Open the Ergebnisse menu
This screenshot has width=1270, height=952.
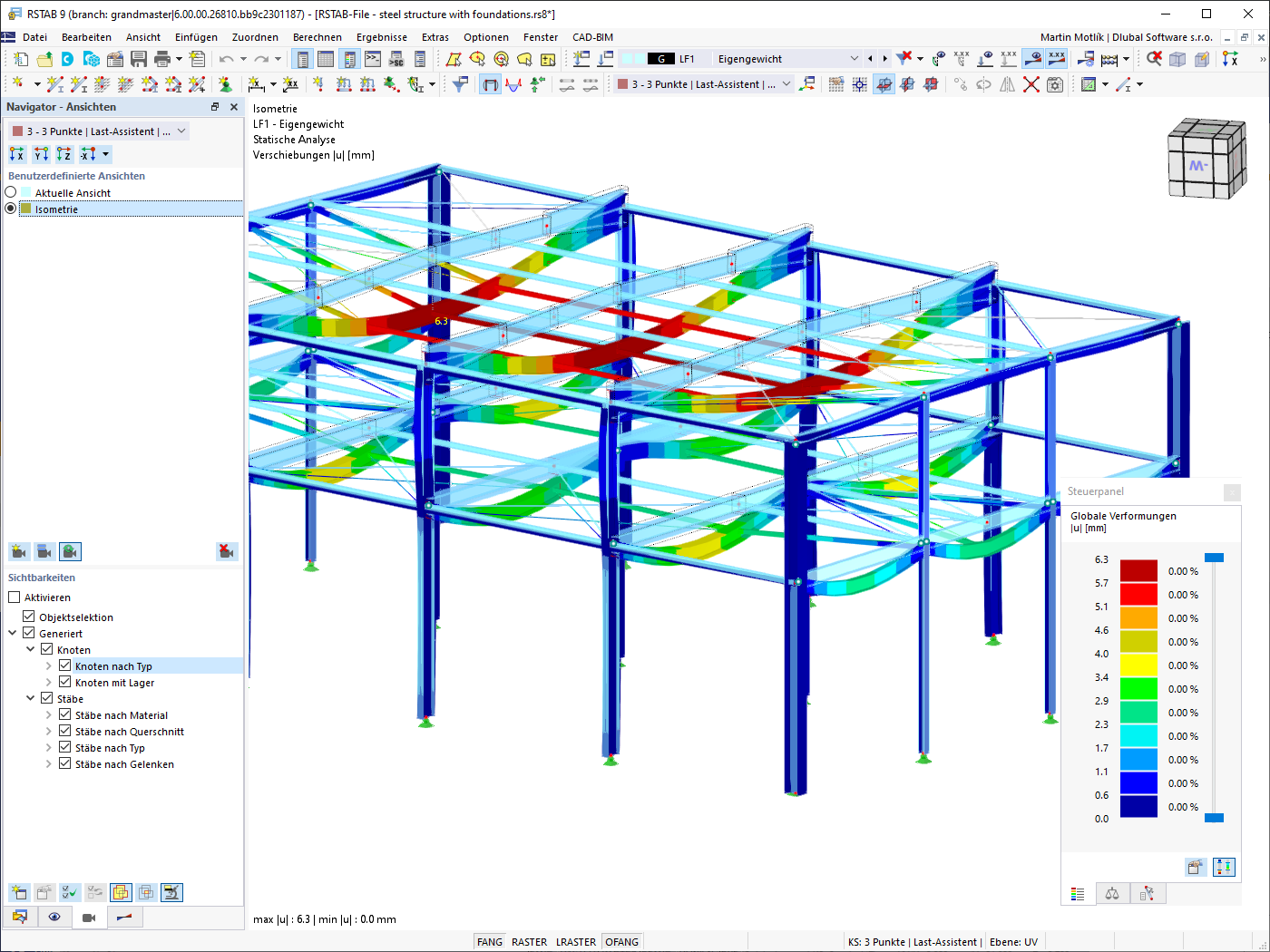382,37
